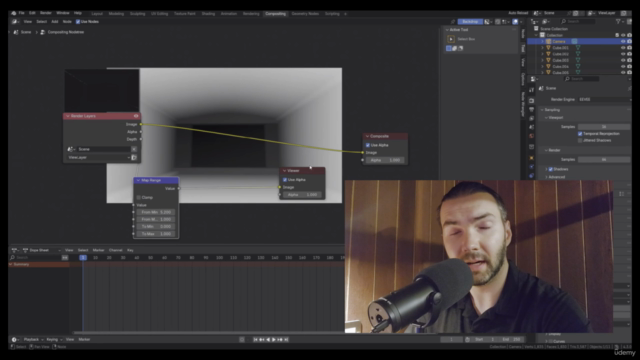Collapse the Sampling panel
The image size is (640, 360).
[x=542, y=110]
